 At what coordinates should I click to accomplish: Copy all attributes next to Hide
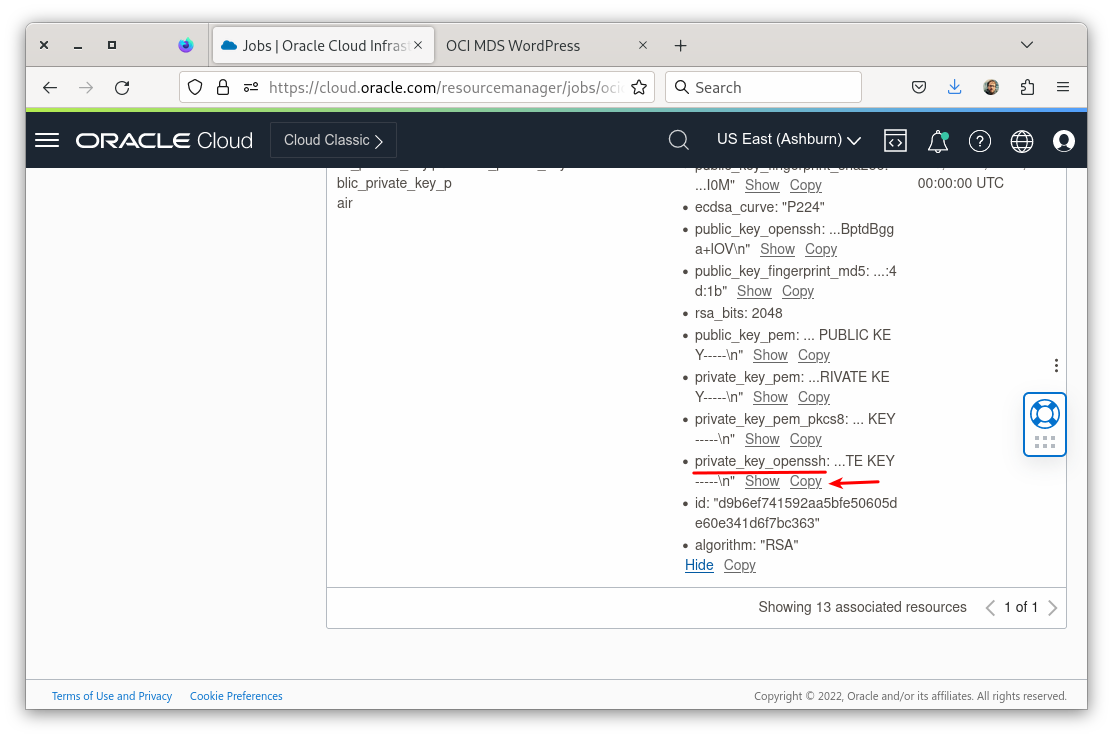pos(740,565)
